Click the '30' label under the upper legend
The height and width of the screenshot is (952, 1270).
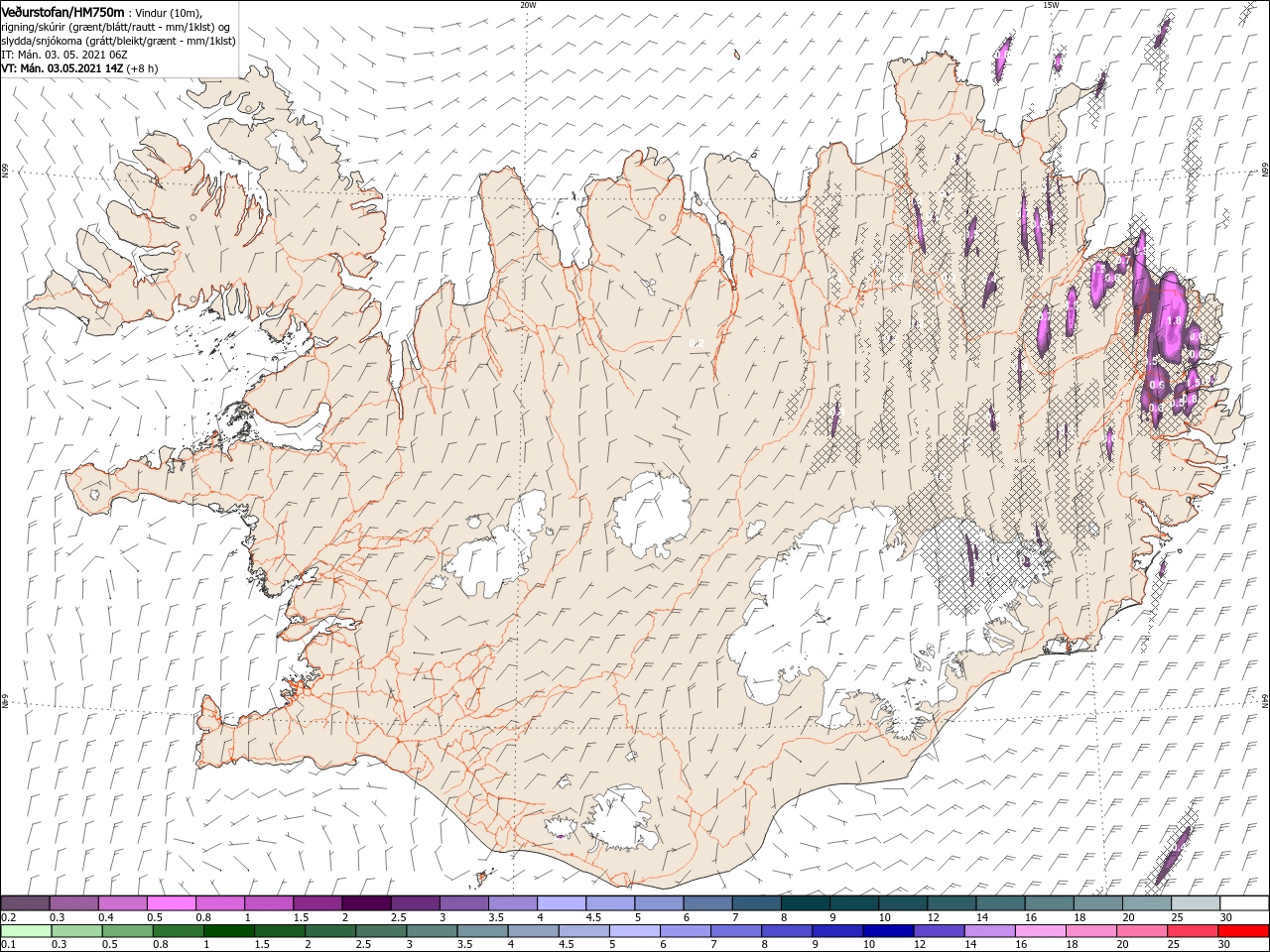1226,917
